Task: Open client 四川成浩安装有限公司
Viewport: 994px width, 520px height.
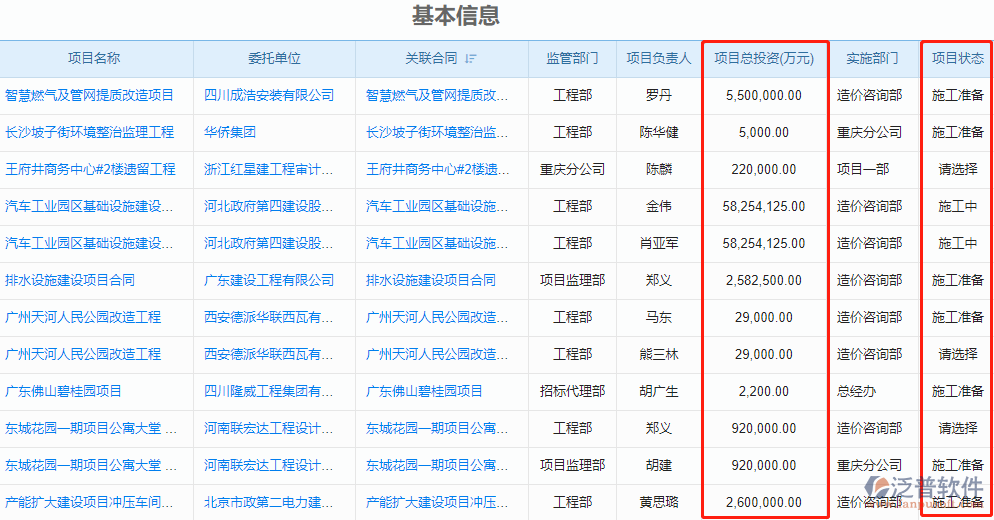Action: [x=269, y=95]
